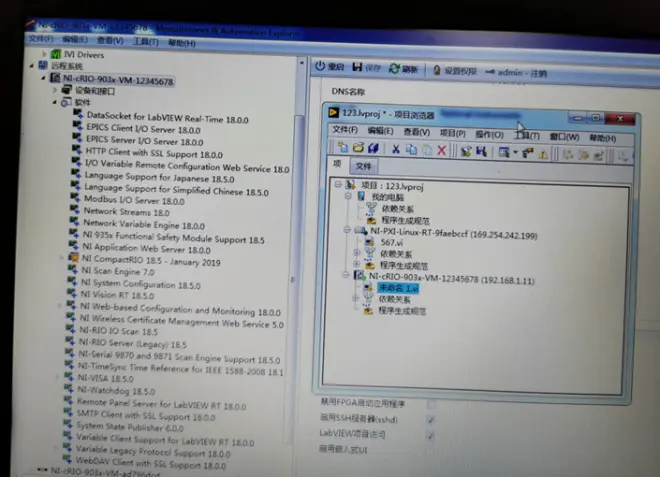Open 窗口(W) menu in project explorer

[564, 137]
